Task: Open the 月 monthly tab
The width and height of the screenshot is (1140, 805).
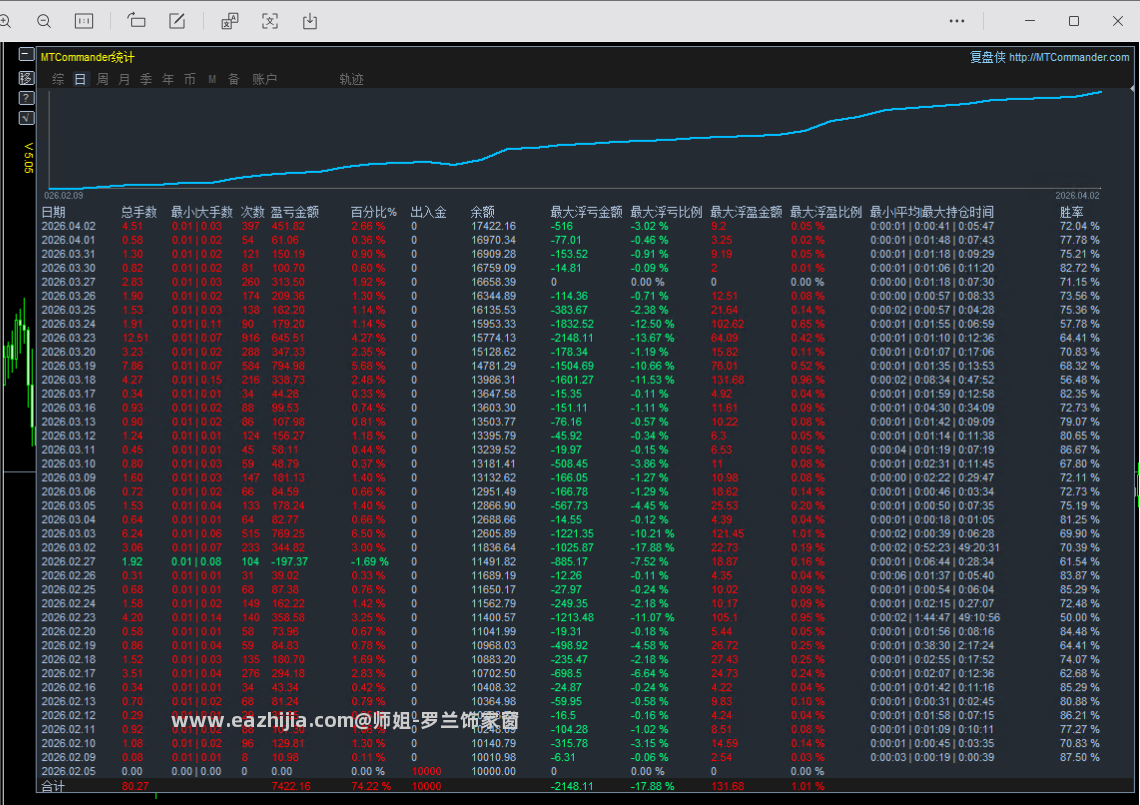Action: pos(124,79)
